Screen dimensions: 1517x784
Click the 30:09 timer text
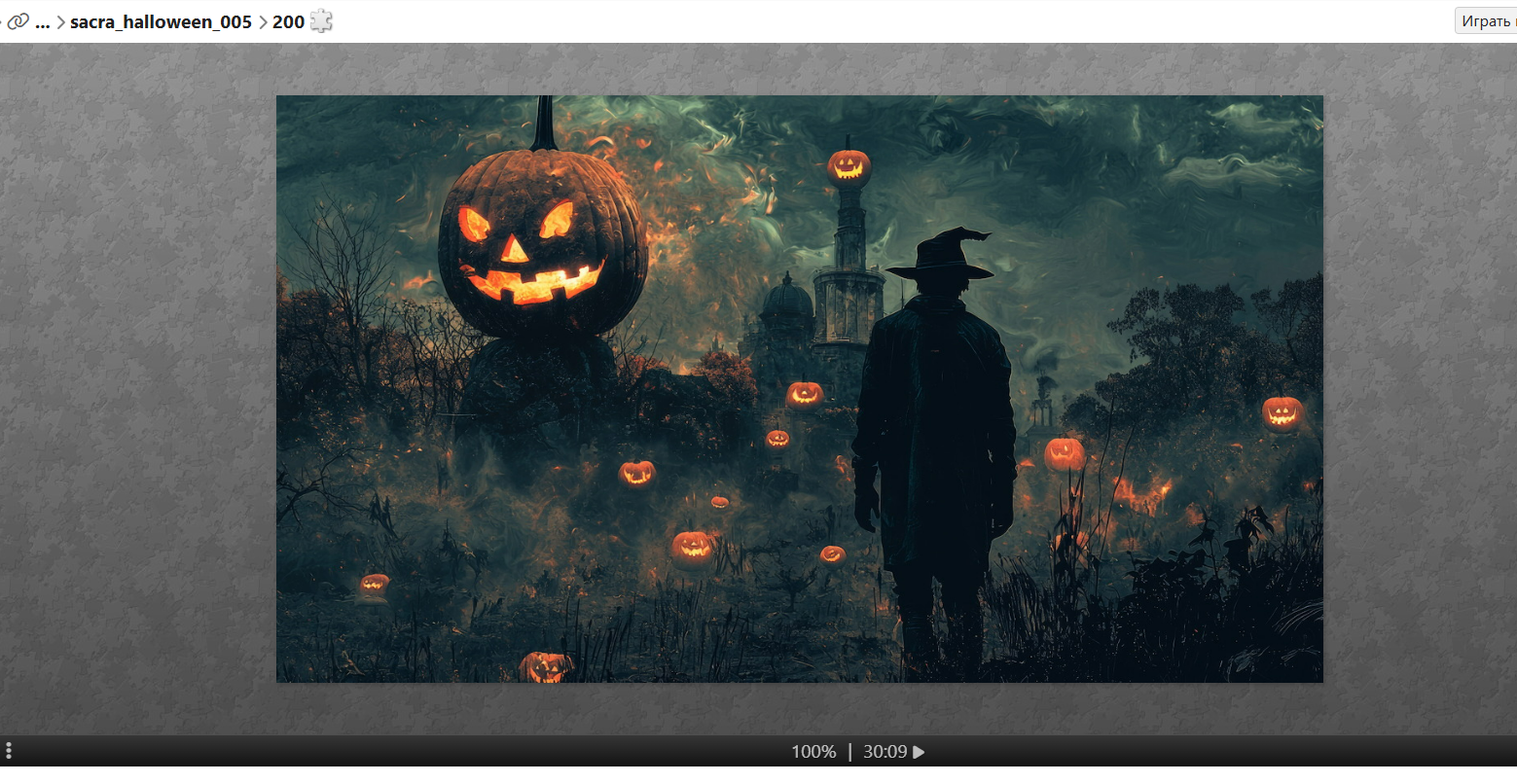pos(885,752)
